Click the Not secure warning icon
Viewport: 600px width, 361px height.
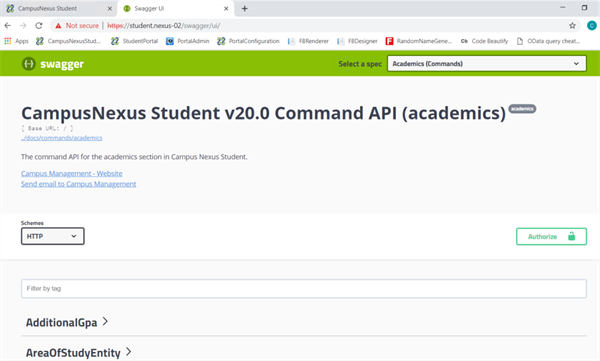(58, 26)
